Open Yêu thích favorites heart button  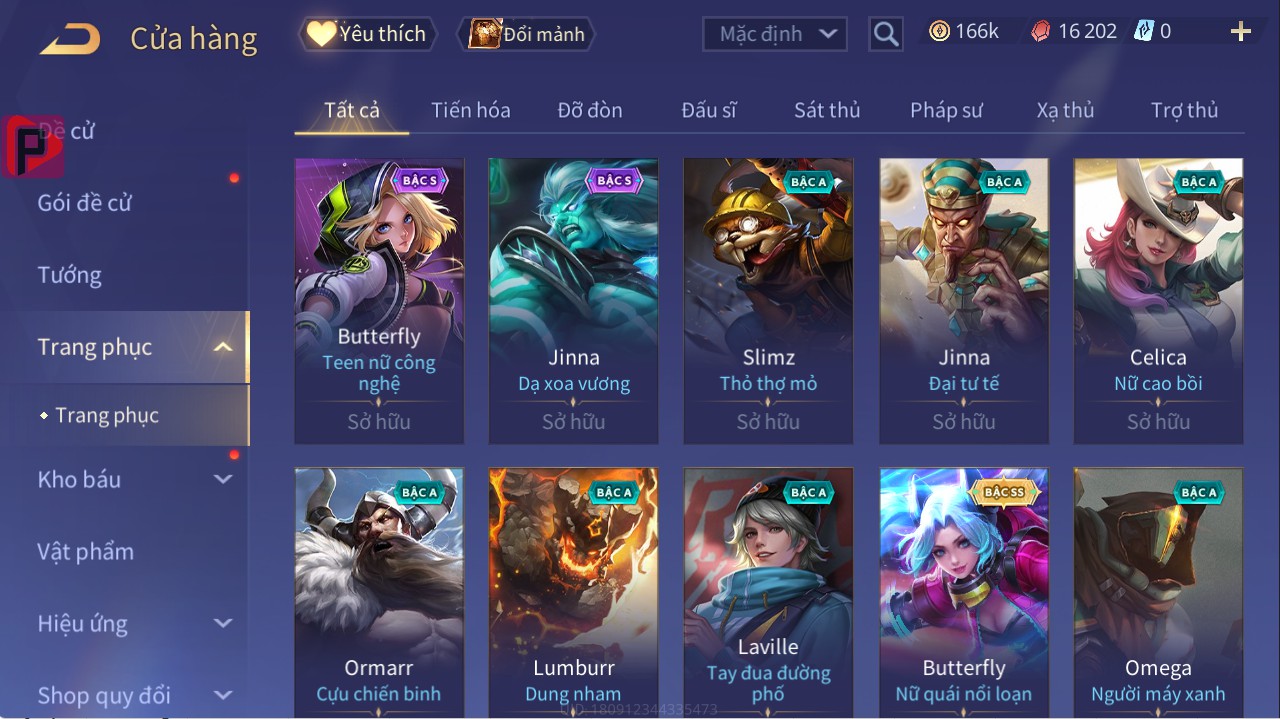[x=368, y=34]
